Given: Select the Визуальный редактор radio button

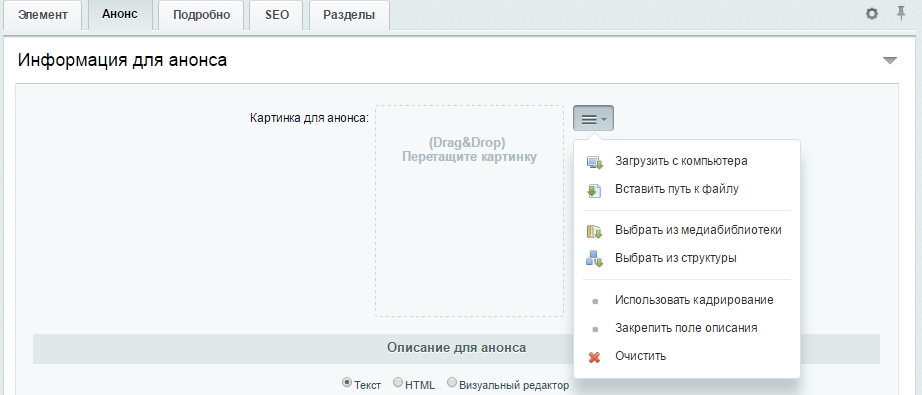Looking at the screenshot, I should point(452,383).
